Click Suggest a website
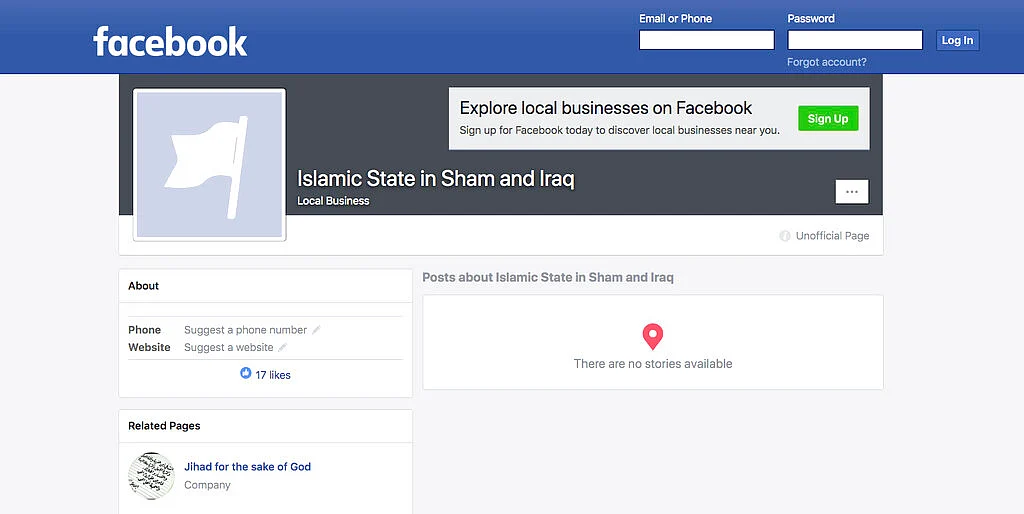This screenshot has height=514, width=1024. coord(229,347)
